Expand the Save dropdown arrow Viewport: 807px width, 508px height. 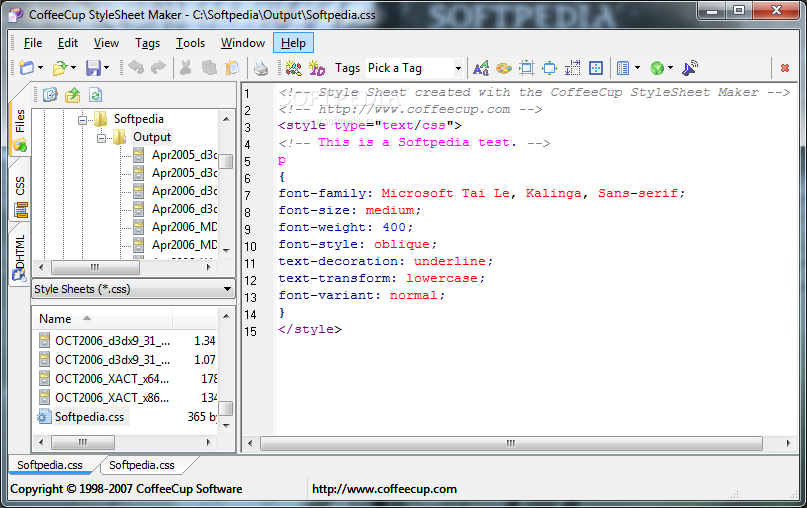[107, 68]
